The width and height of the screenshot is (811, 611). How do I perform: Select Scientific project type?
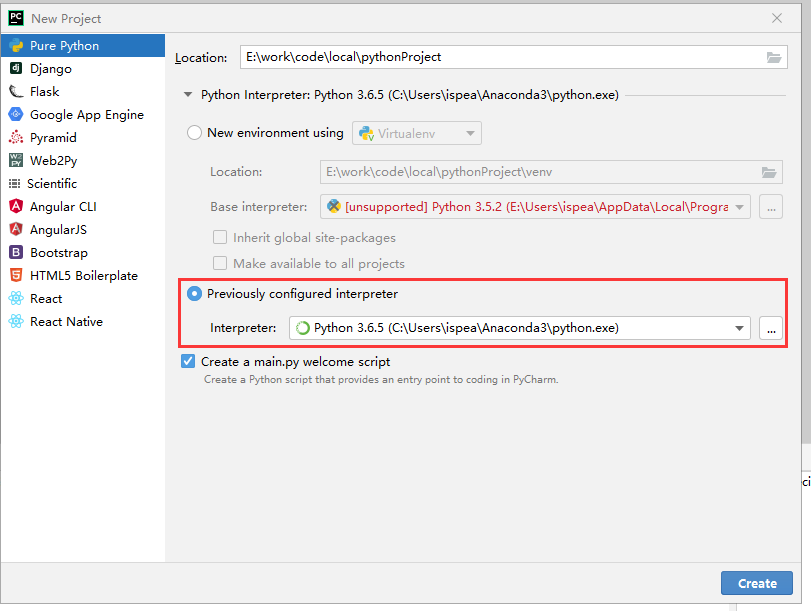[83, 184]
